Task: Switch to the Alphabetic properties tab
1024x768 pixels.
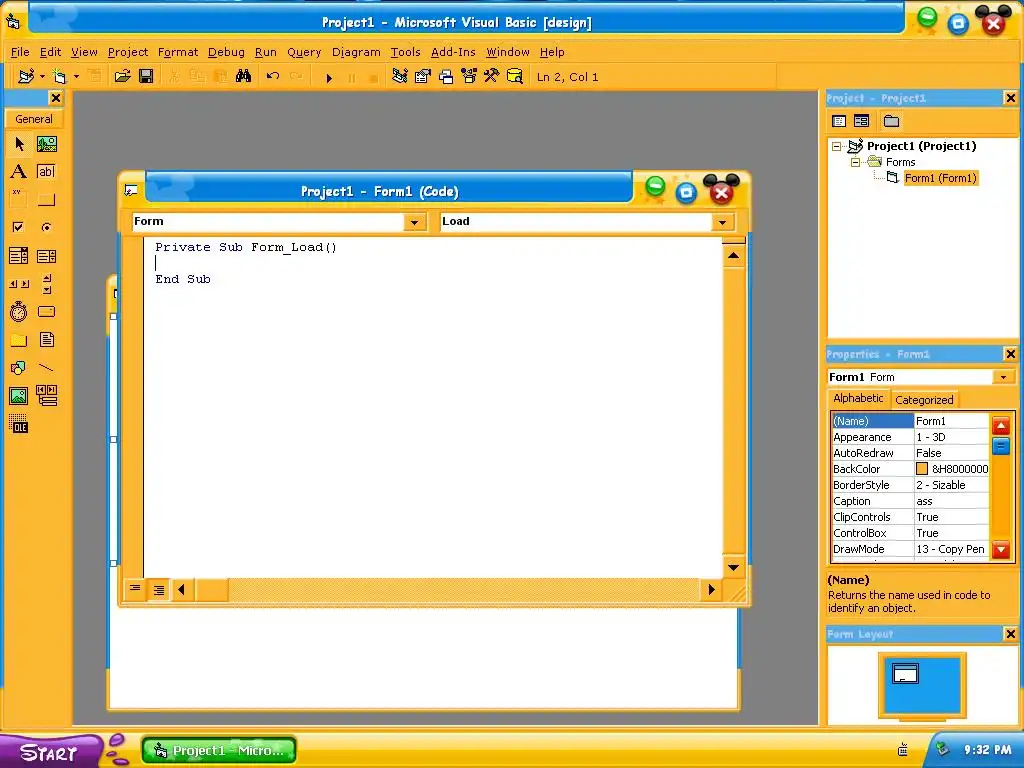Action: point(858,398)
